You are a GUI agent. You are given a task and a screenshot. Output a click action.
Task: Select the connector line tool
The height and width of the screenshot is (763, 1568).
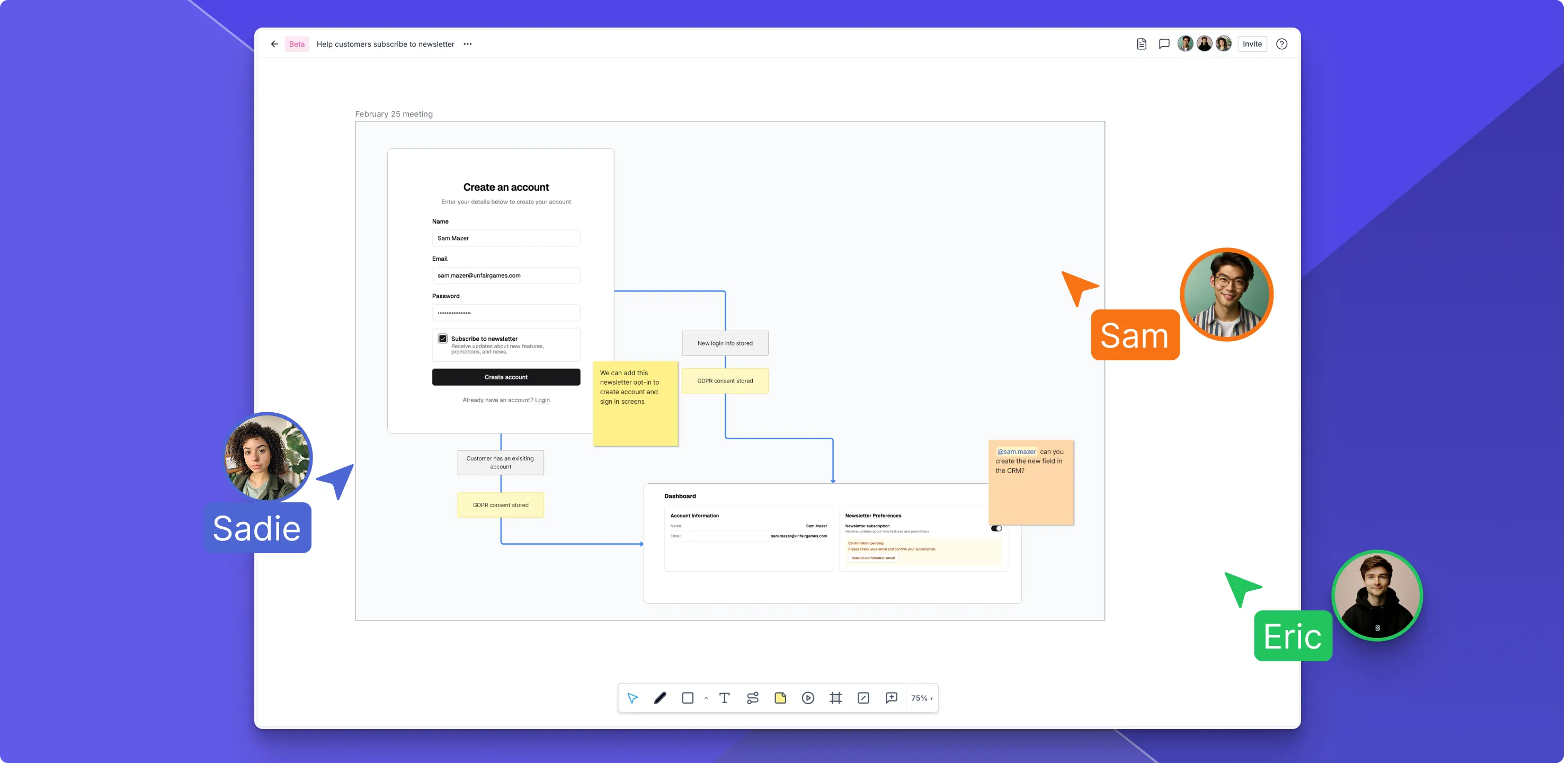pos(752,698)
